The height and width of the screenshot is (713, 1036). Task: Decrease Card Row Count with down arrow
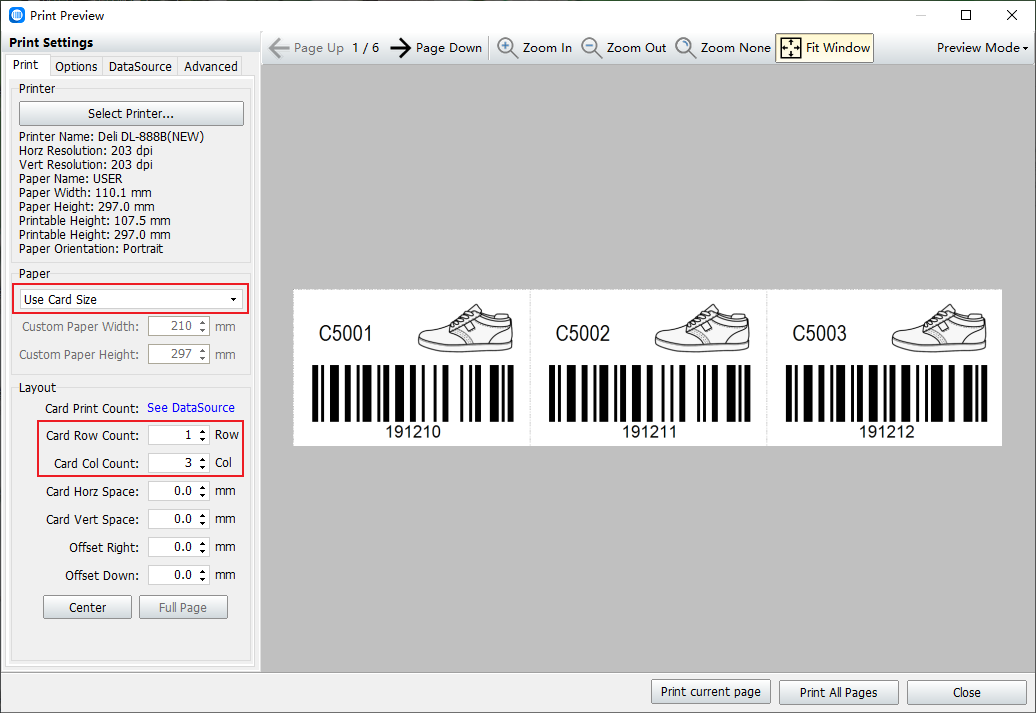click(203, 439)
